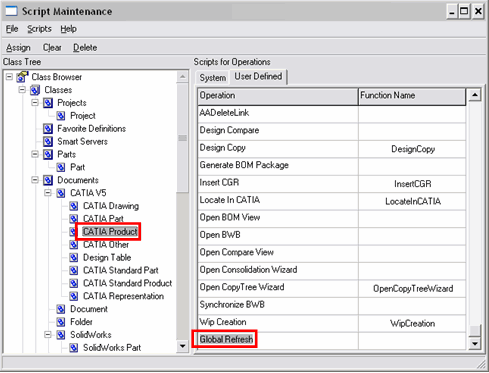Click the Assign button

(x=18, y=48)
